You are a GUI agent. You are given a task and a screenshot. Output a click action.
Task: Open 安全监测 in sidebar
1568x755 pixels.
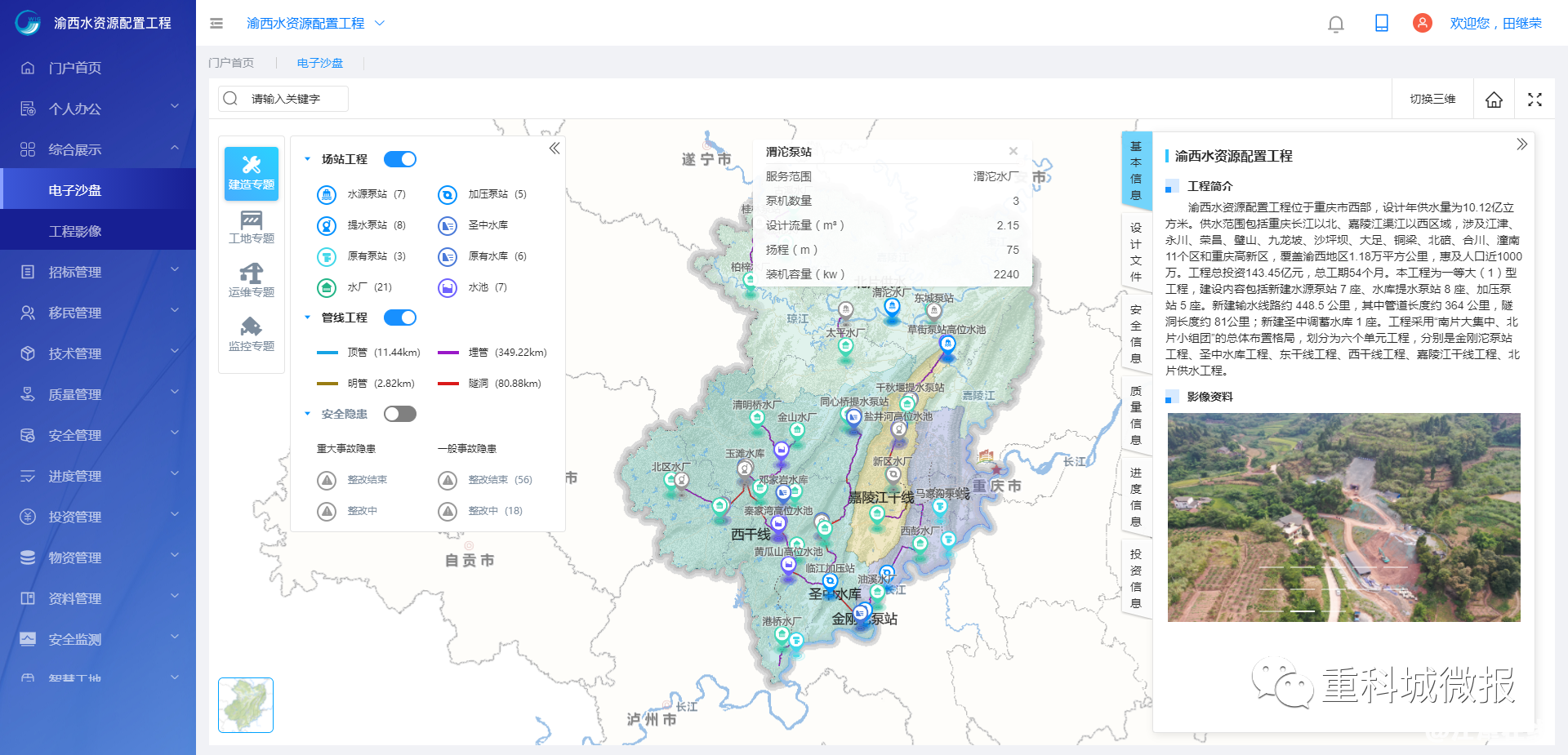point(98,639)
